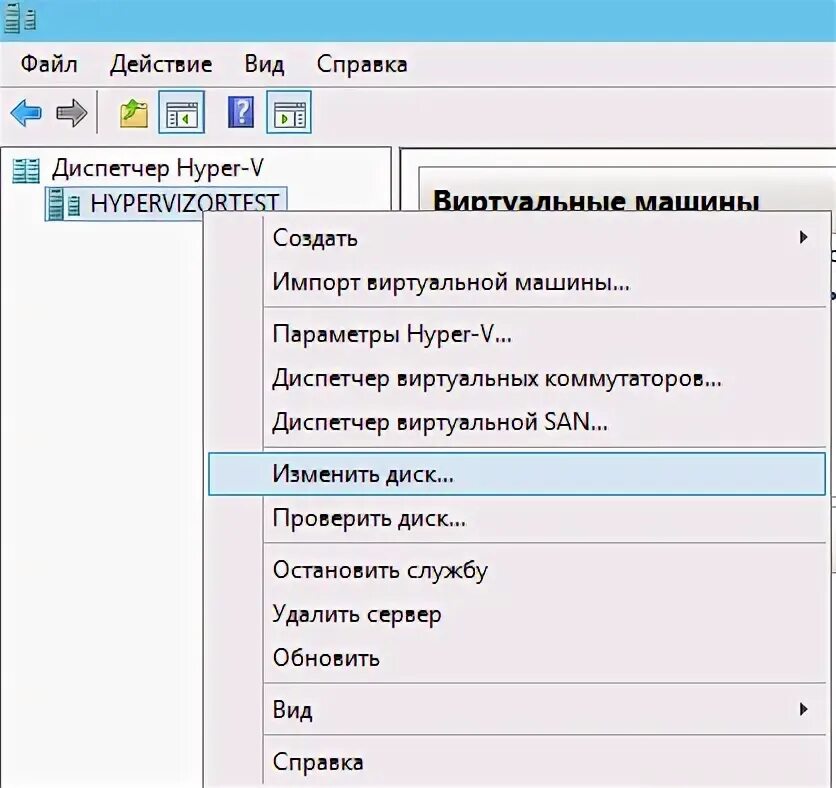The width and height of the screenshot is (836, 788).
Task: Toggle the show/hide action pane icon
Action: 289,112
